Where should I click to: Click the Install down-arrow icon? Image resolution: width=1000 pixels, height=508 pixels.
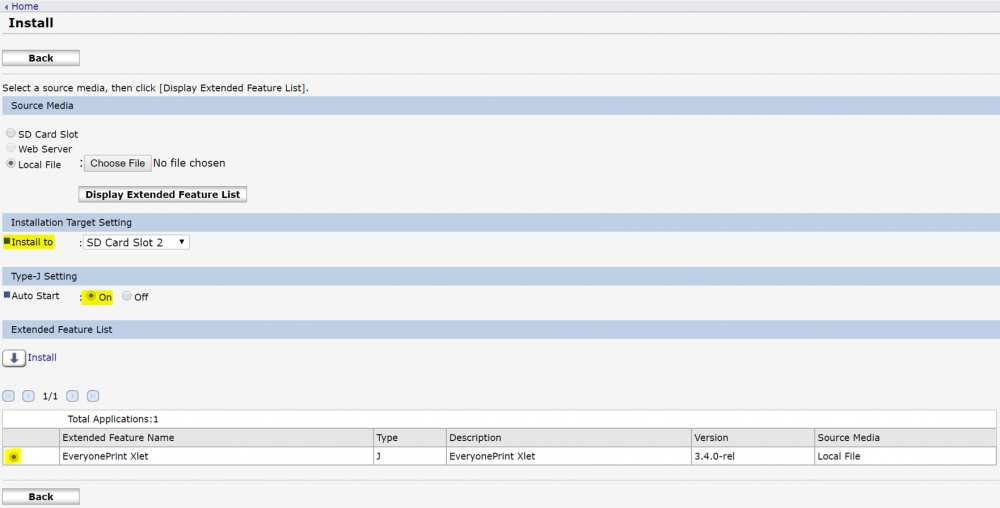[14, 358]
